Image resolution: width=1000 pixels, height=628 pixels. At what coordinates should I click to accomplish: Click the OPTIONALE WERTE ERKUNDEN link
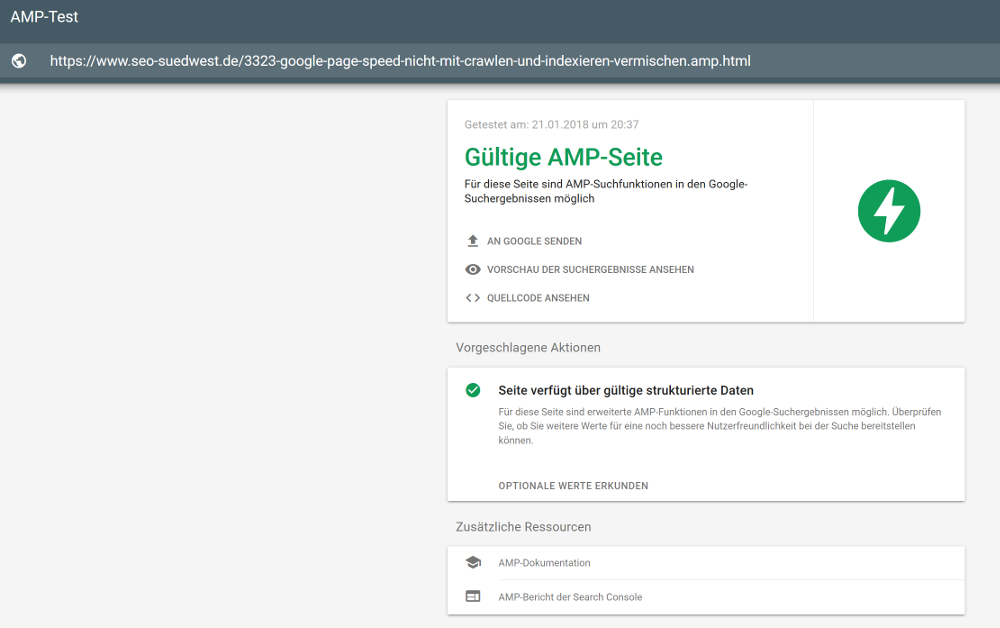point(572,485)
